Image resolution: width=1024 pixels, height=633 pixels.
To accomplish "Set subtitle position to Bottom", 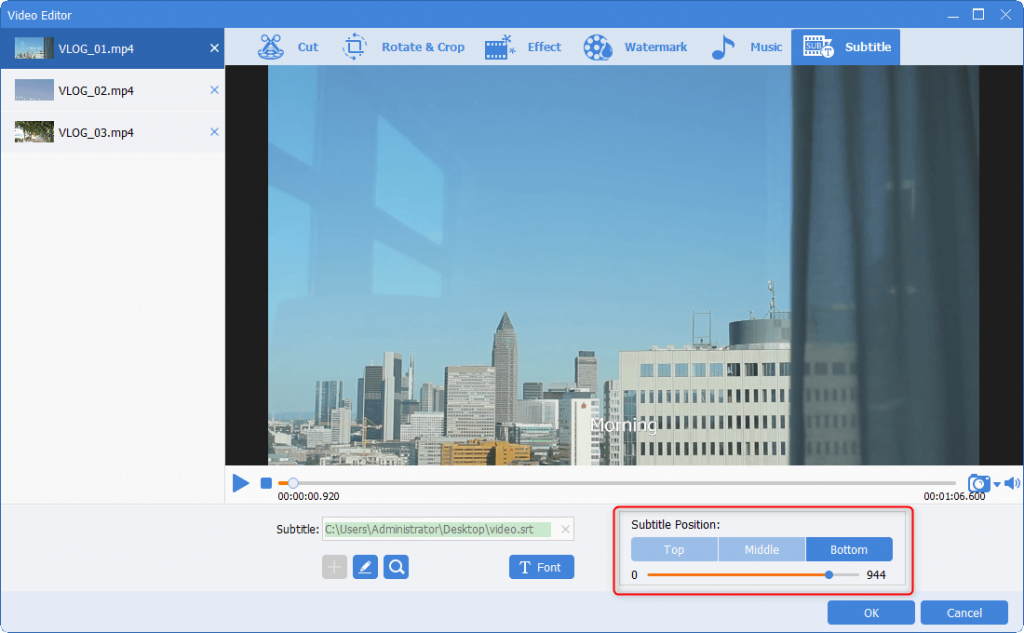I will tap(849, 550).
